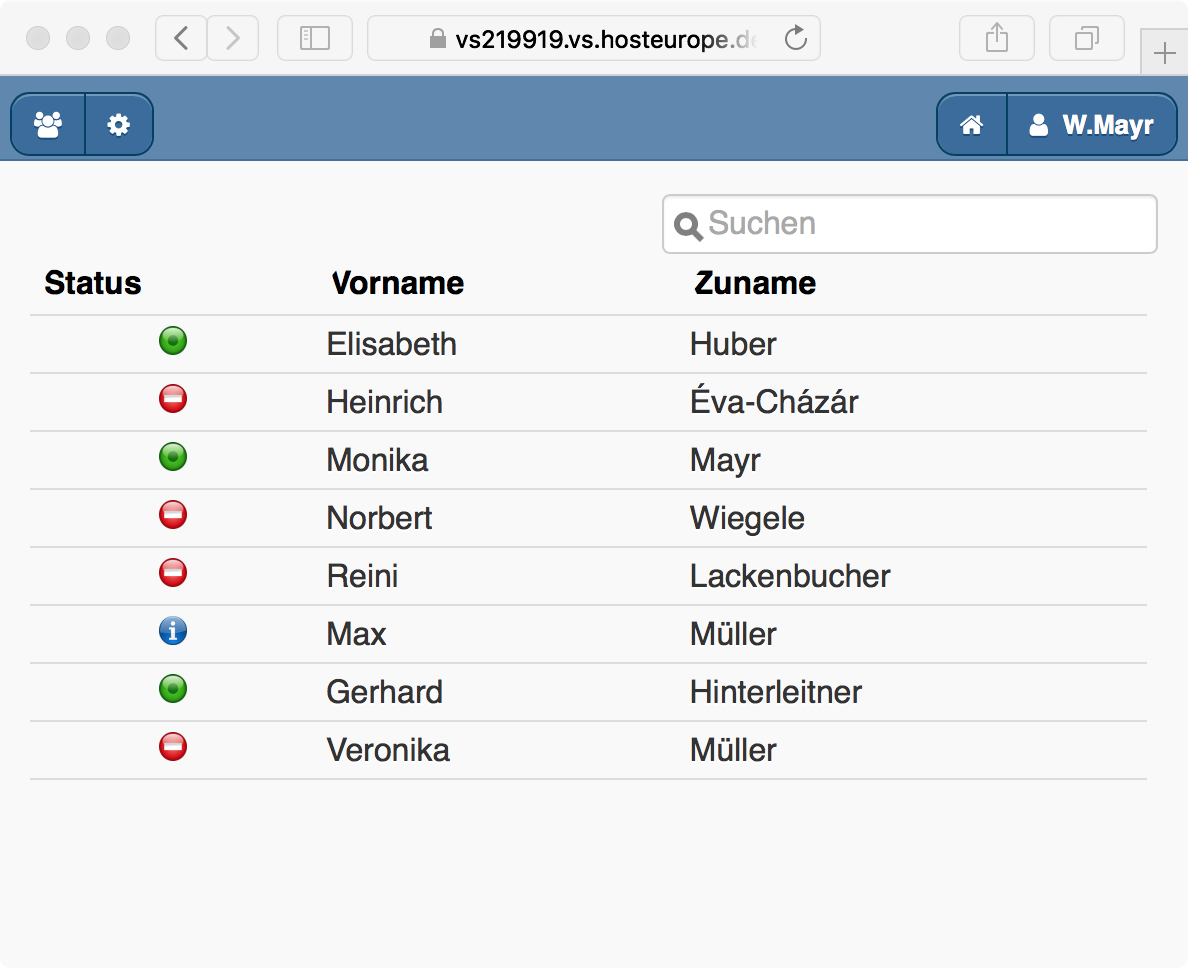Toggle the Safari sidebar button
The width and height of the screenshot is (1188, 968).
pos(315,39)
